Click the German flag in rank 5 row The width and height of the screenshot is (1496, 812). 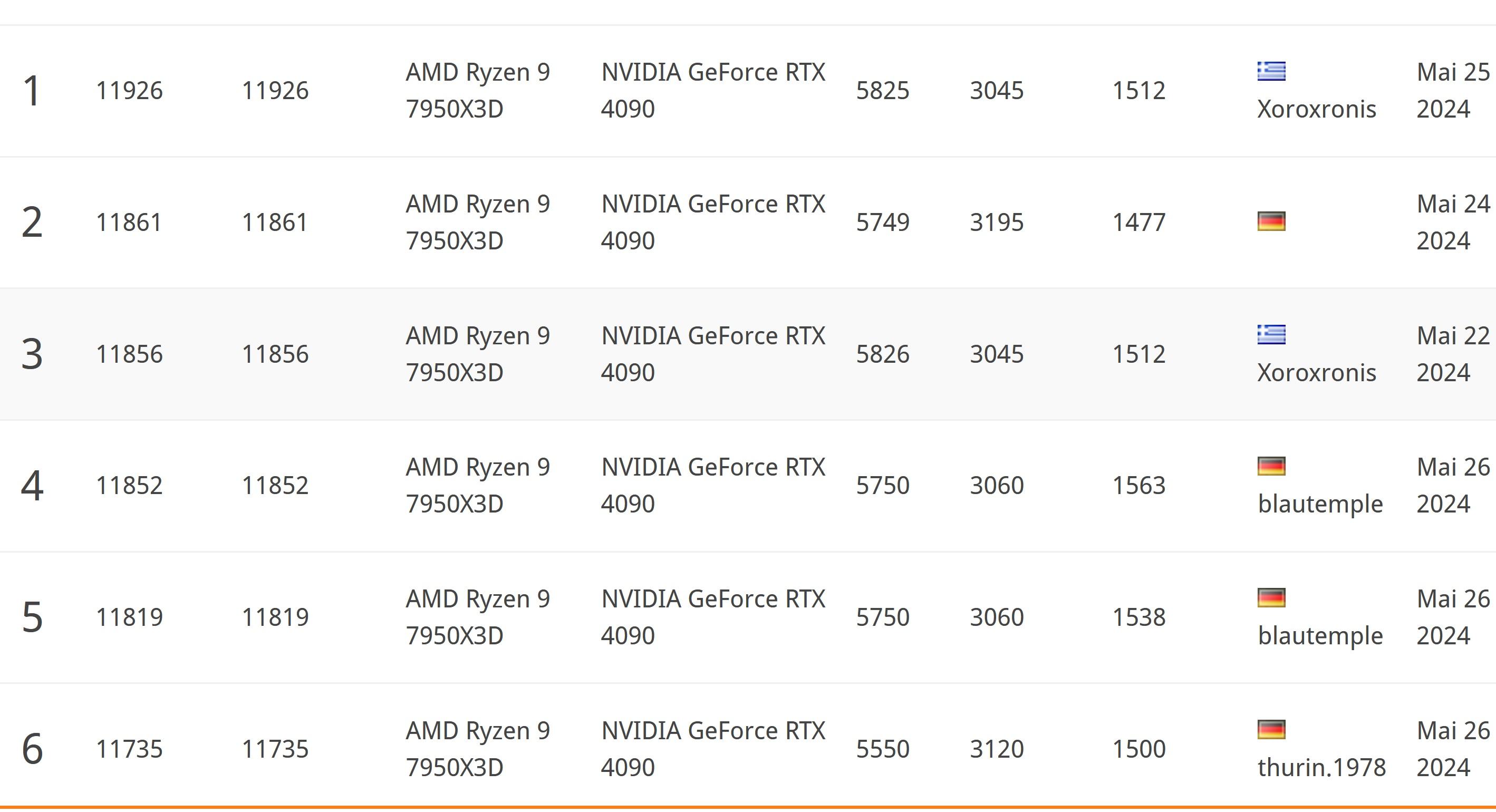pyautogui.click(x=1271, y=598)
